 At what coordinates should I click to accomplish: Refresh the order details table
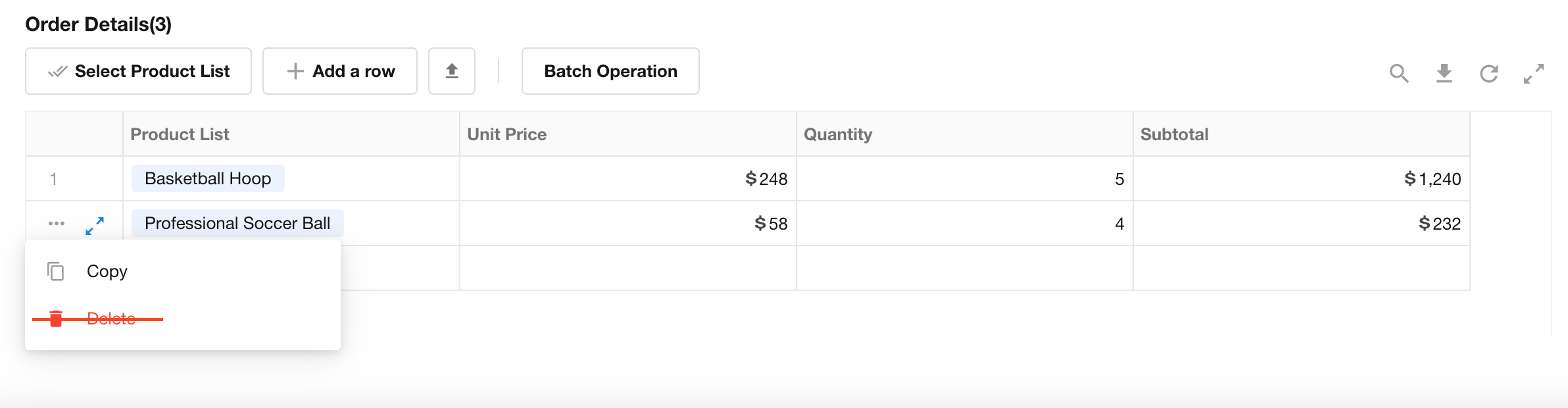click(x=1489, y=73)
